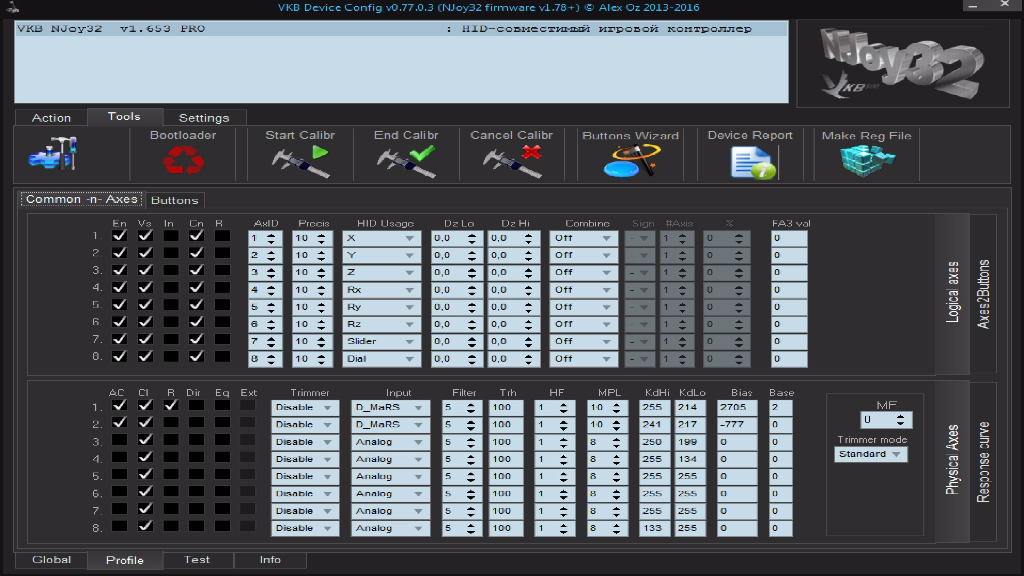The image size is (1024, 576).
Task: Open Combine dropdown for logical axis 4
Action: (x=583, y=290)
